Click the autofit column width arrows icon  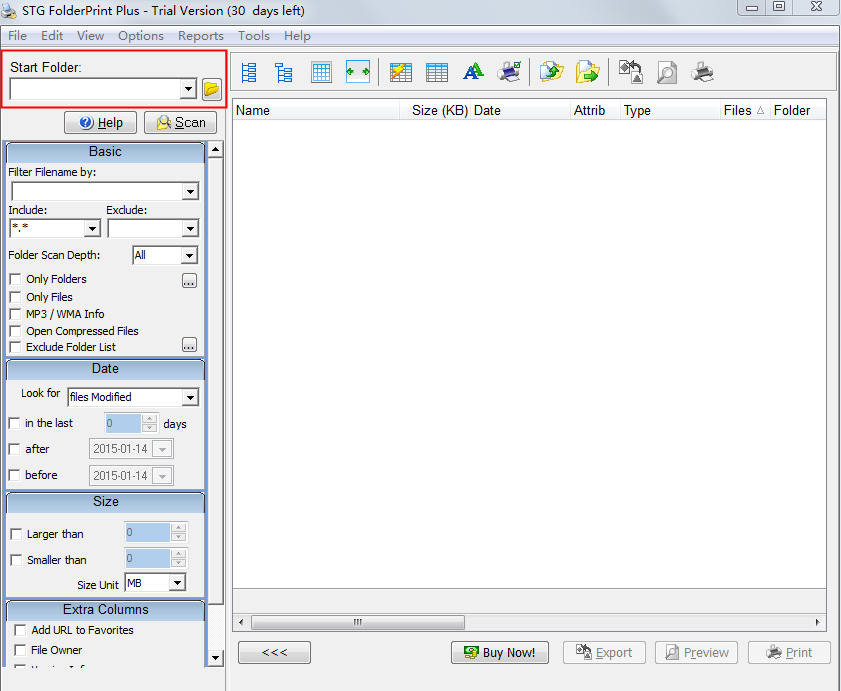(358, 72)
